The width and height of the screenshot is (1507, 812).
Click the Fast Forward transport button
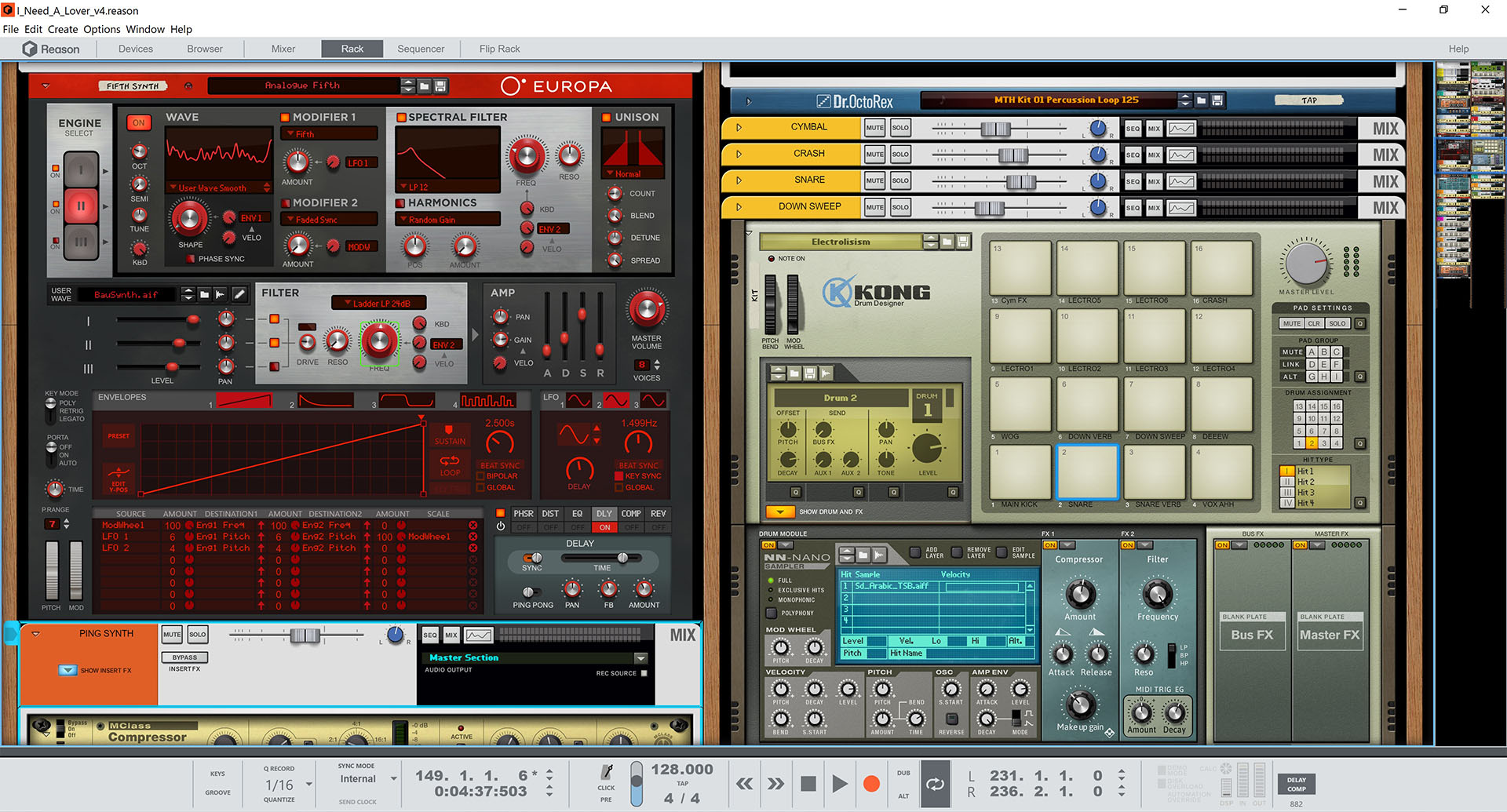pyautogui.click(x=775, y=783)
